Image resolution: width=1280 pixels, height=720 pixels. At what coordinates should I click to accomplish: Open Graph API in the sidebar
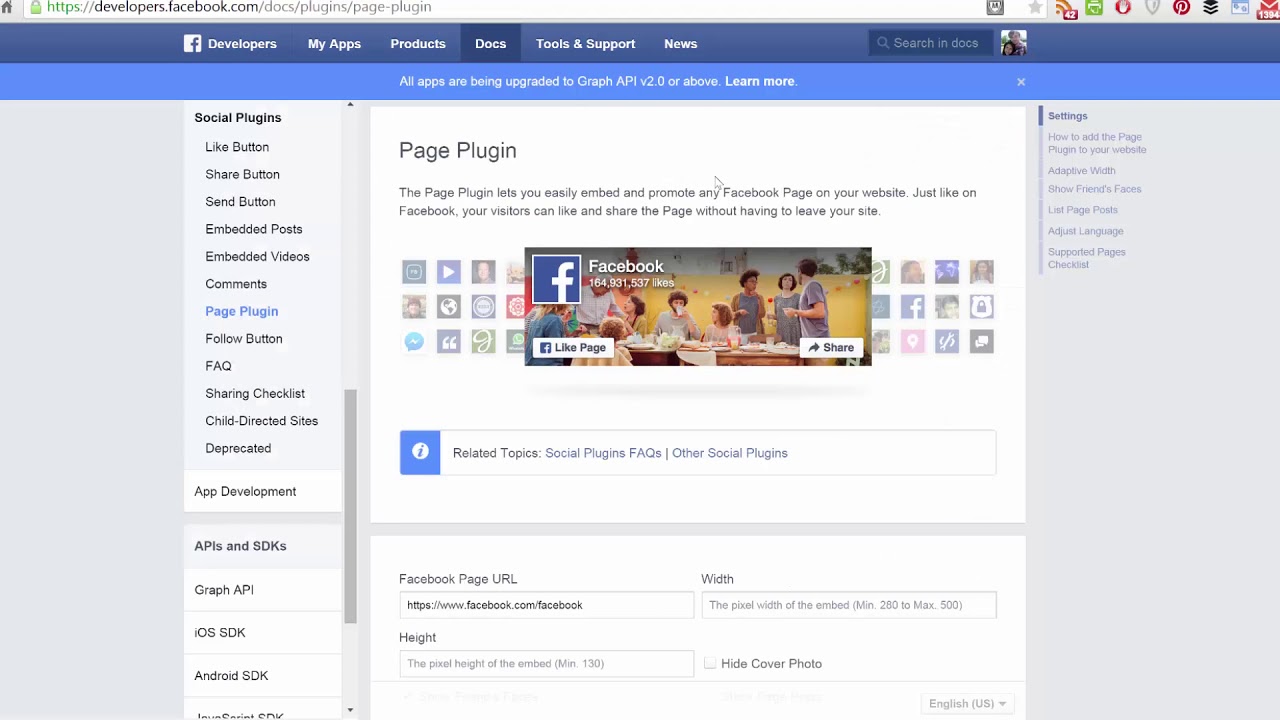[x=224, y=590]
